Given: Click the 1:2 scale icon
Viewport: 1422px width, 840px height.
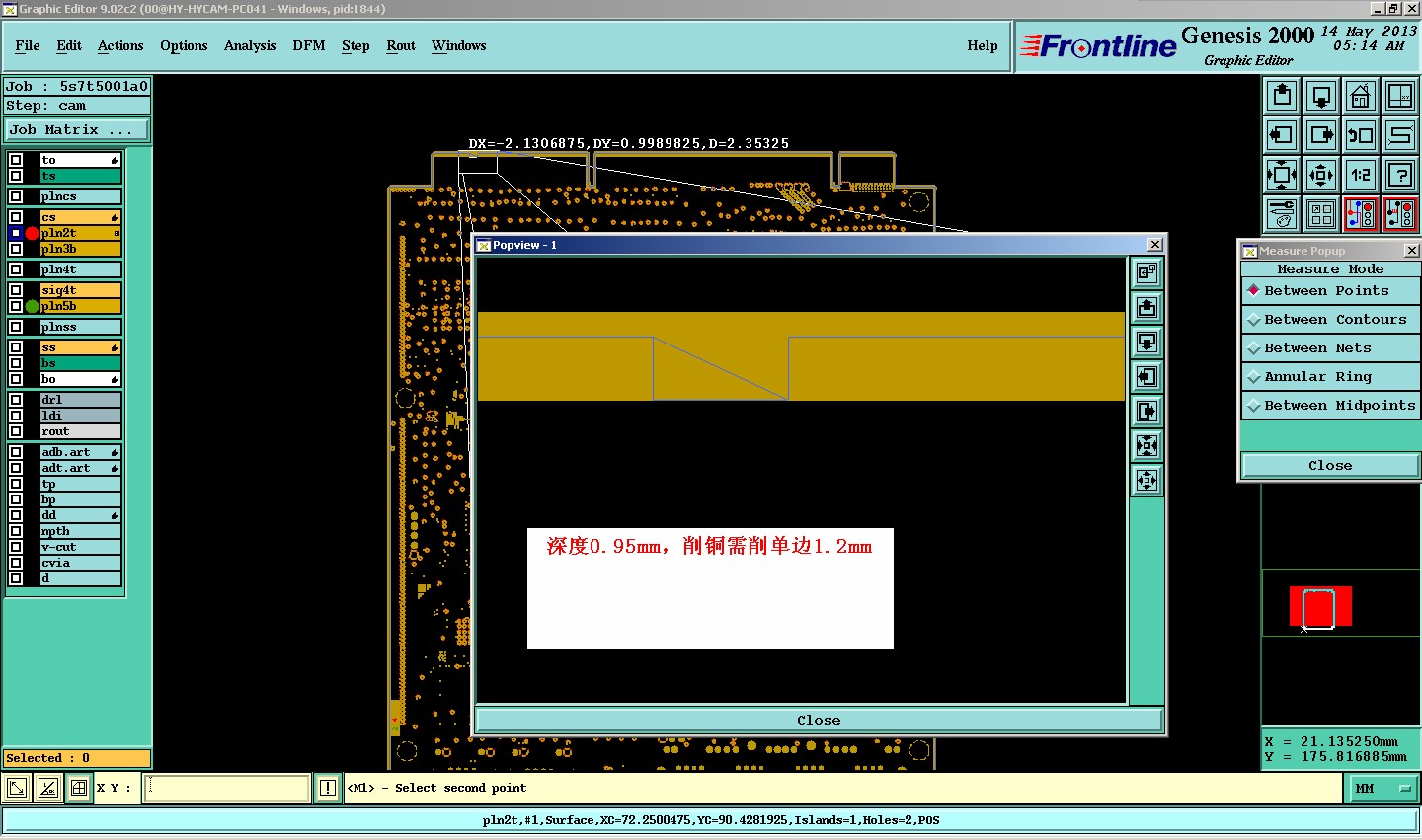Looking at the screenshot, I should click(x=1361, y=175).
